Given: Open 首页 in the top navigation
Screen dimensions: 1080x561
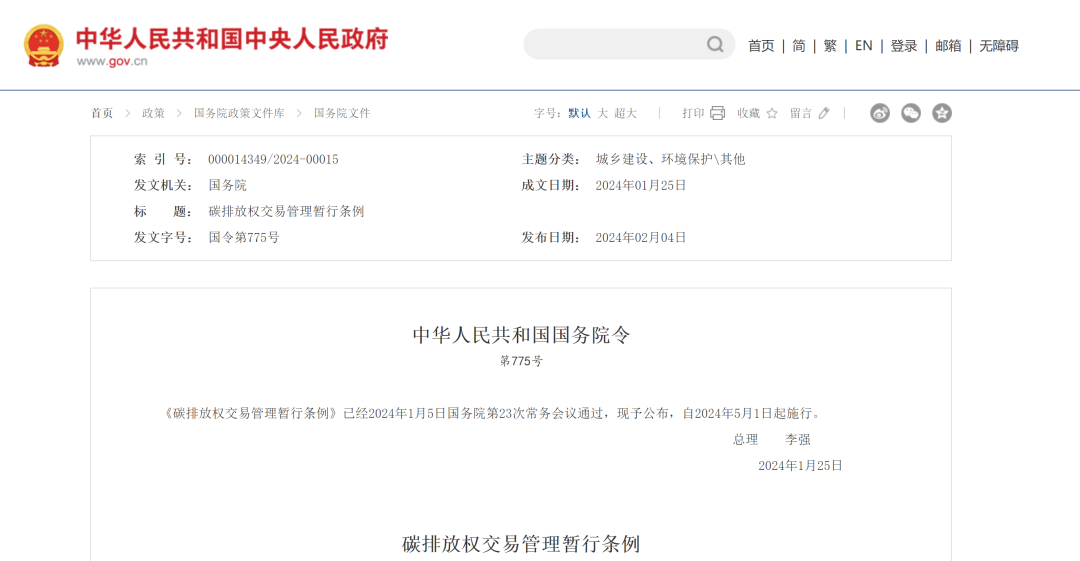Looking at the screenshot, I should point(761,46).
